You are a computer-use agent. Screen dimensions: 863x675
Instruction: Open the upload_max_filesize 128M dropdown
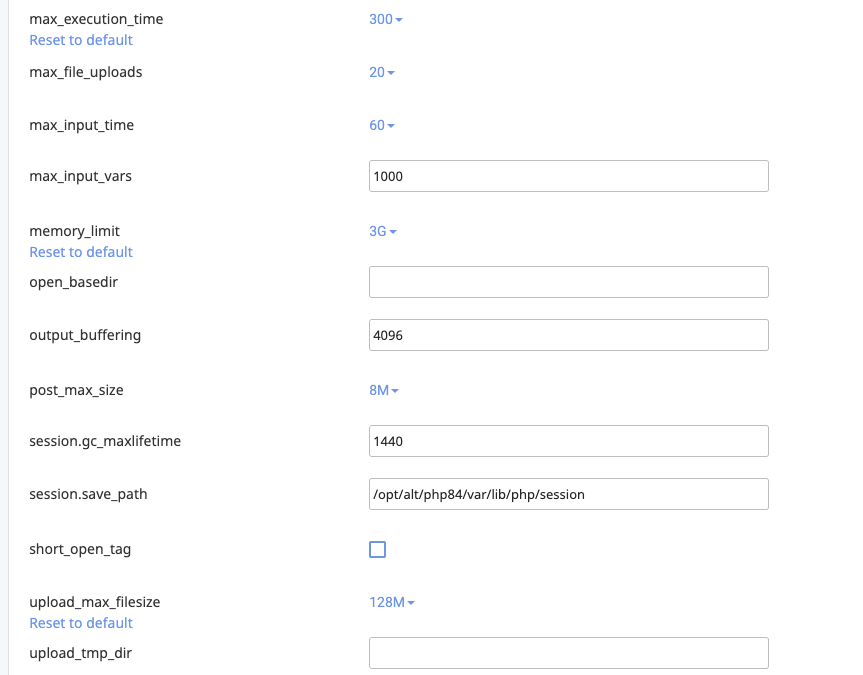391,602
